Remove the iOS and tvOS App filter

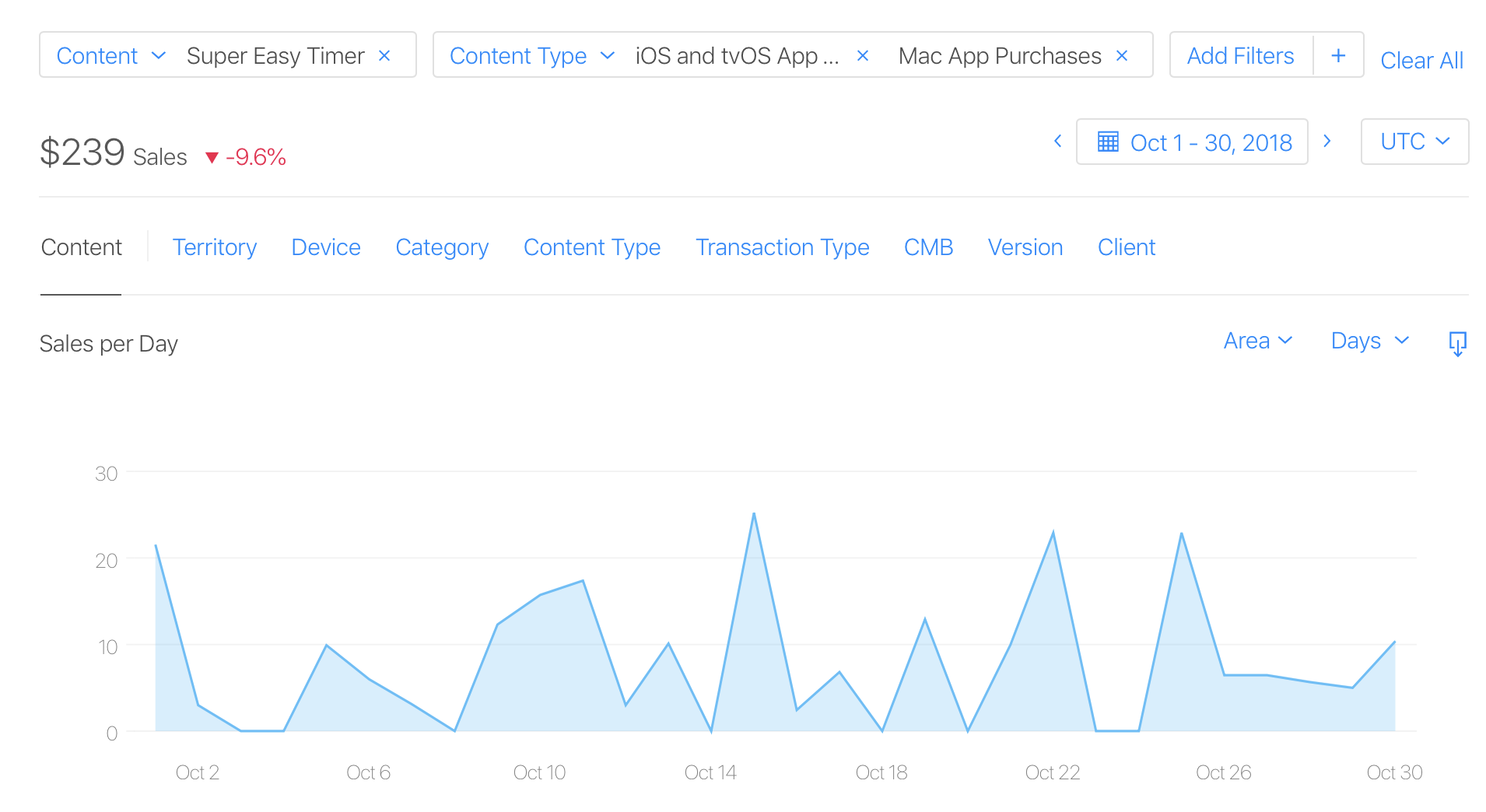point(863,55)
